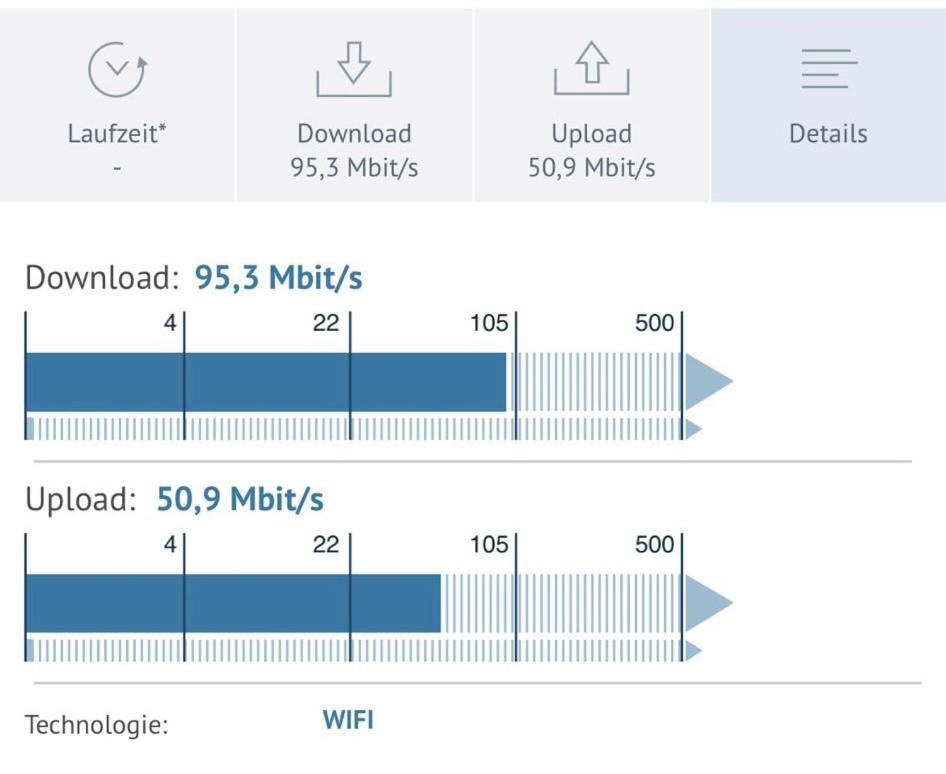Click the filled Download speed bar
The width and height of the screenshot is (946, 774).
tap(266, 382)
